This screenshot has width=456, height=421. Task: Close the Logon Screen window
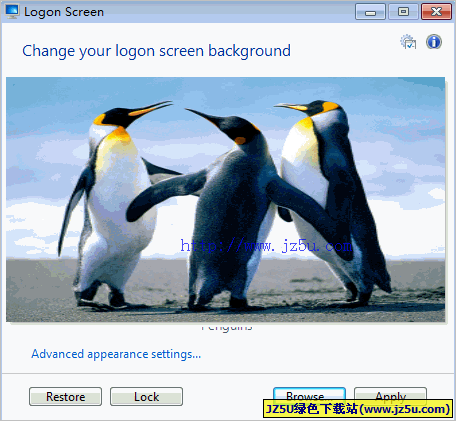click(436, 12)
